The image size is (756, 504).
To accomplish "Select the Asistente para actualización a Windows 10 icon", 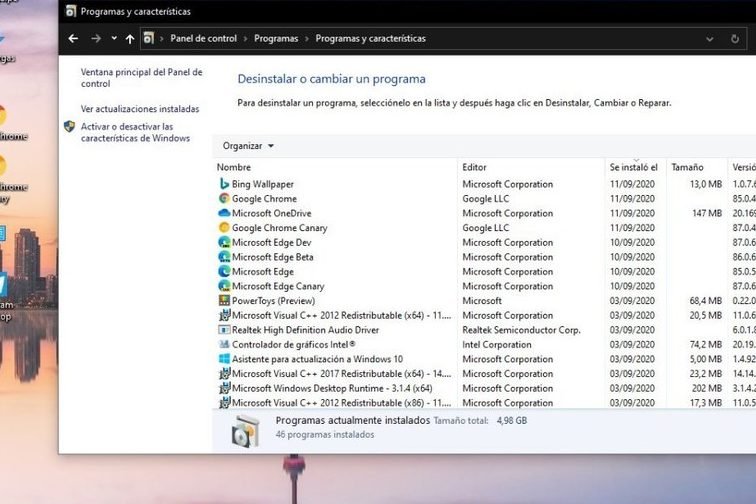I will point(224,359).
